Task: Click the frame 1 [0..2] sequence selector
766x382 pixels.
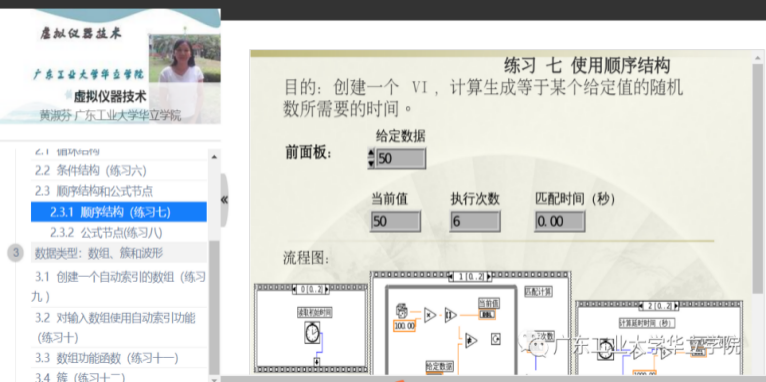Action: point(469,276)
